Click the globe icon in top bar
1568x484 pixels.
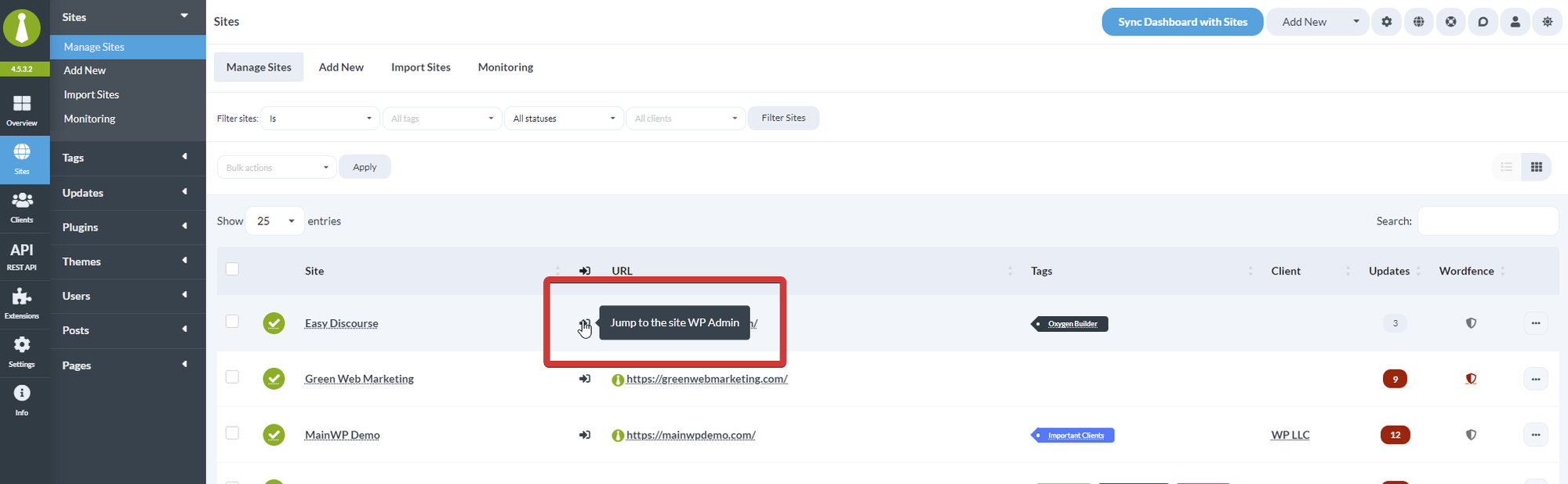tap(1419, 22)
